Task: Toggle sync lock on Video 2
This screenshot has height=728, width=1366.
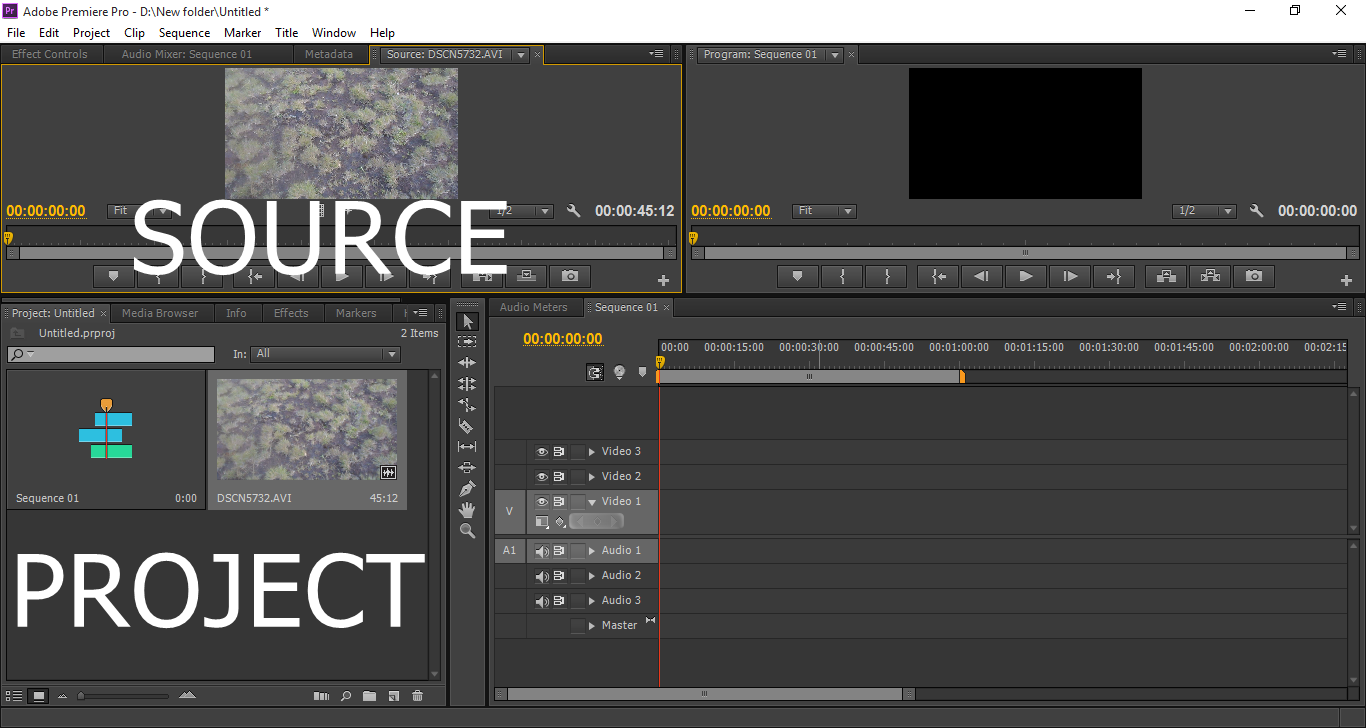Action: [x=559, y=477]
